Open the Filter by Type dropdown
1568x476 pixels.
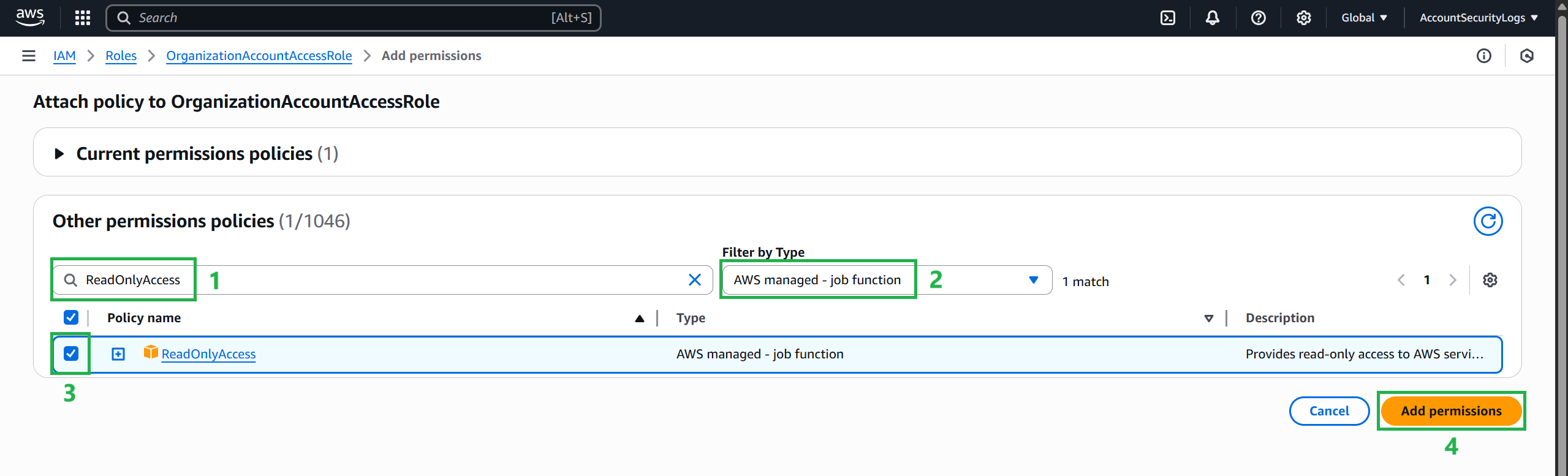tap(886, 280)
